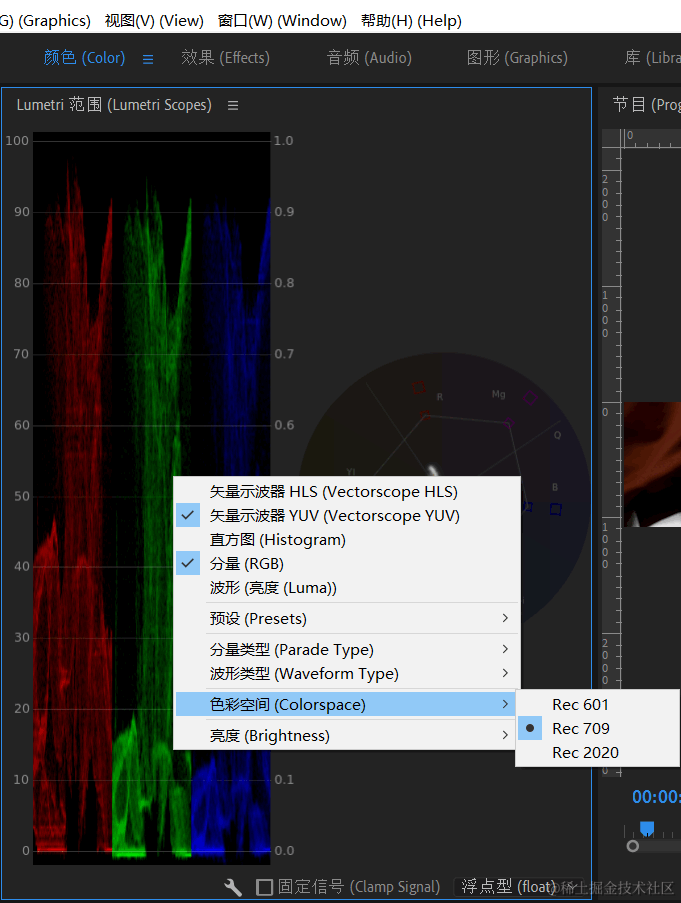This screenshot has height=903, width=681.
Task: Select Rec 709 colorspace option
Action: coord(598,729)
